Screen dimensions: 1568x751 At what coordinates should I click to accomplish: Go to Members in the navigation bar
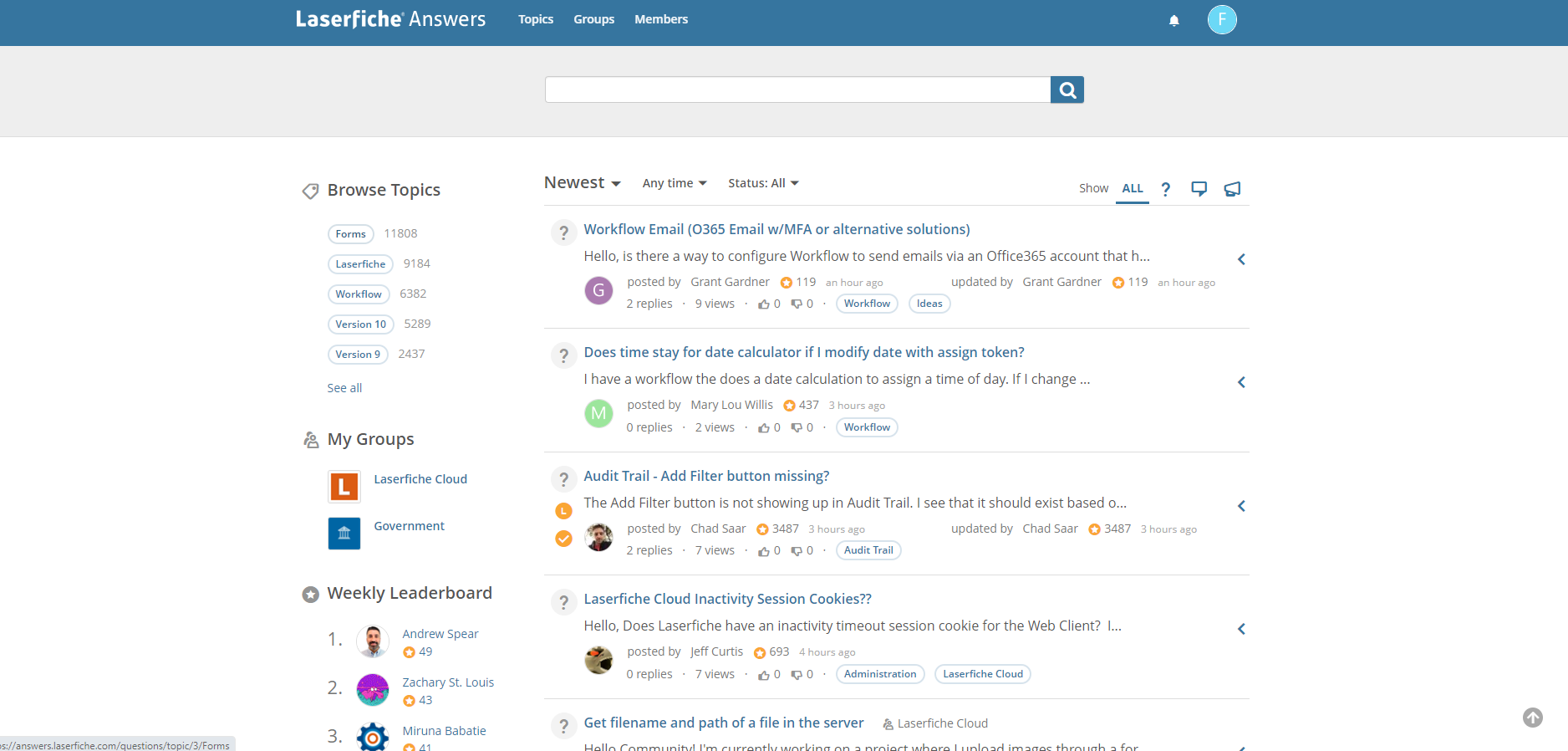click(661, 19)
